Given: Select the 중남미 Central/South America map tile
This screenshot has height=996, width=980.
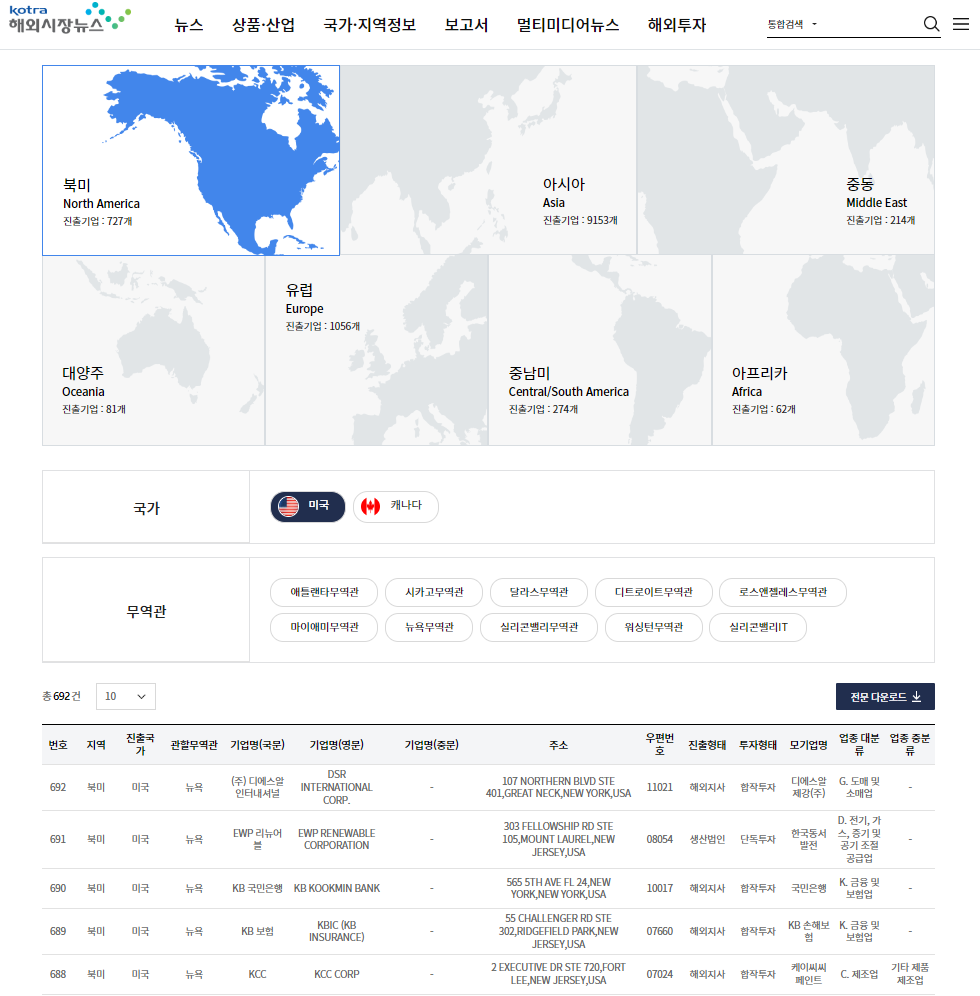Looking at the screenshot, I should (x=600, y=350).
